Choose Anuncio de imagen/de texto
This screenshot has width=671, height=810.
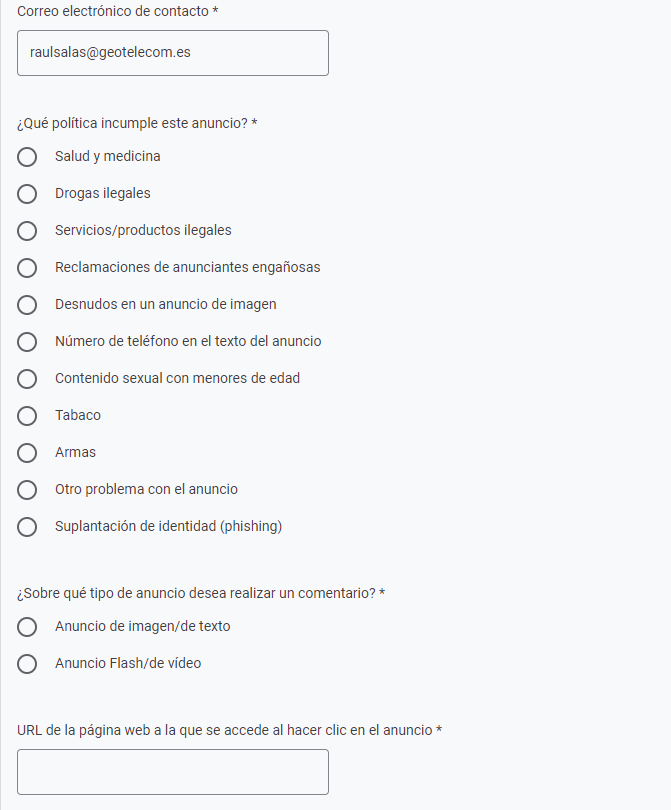coord(27,627)
